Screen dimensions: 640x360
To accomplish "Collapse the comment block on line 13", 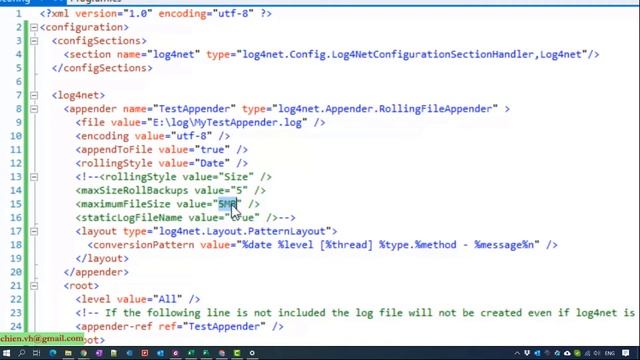I will 34,177.
